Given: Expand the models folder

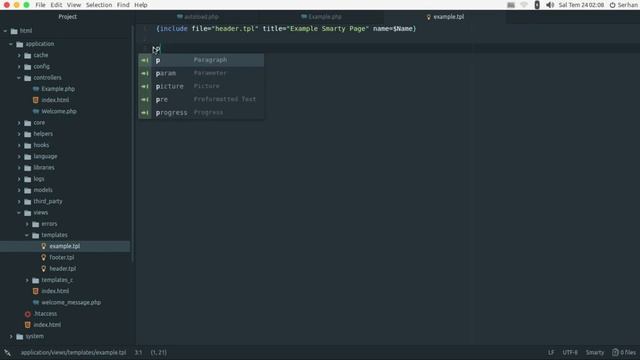Looking at the screenshot, I should [19, 190].
